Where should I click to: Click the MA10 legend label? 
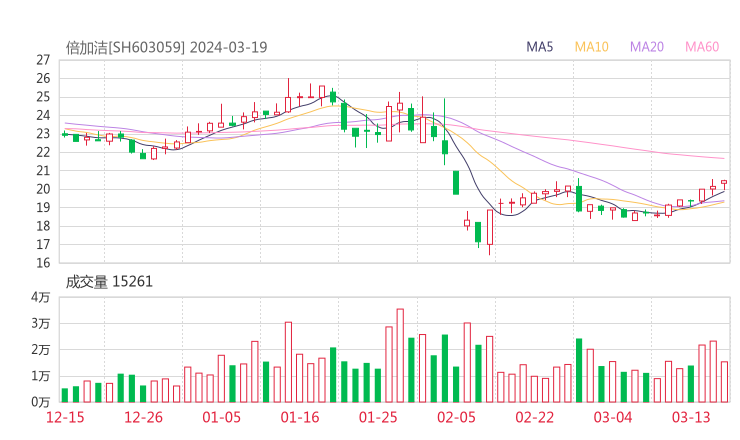pyautogui.click(x=591, y=47)
